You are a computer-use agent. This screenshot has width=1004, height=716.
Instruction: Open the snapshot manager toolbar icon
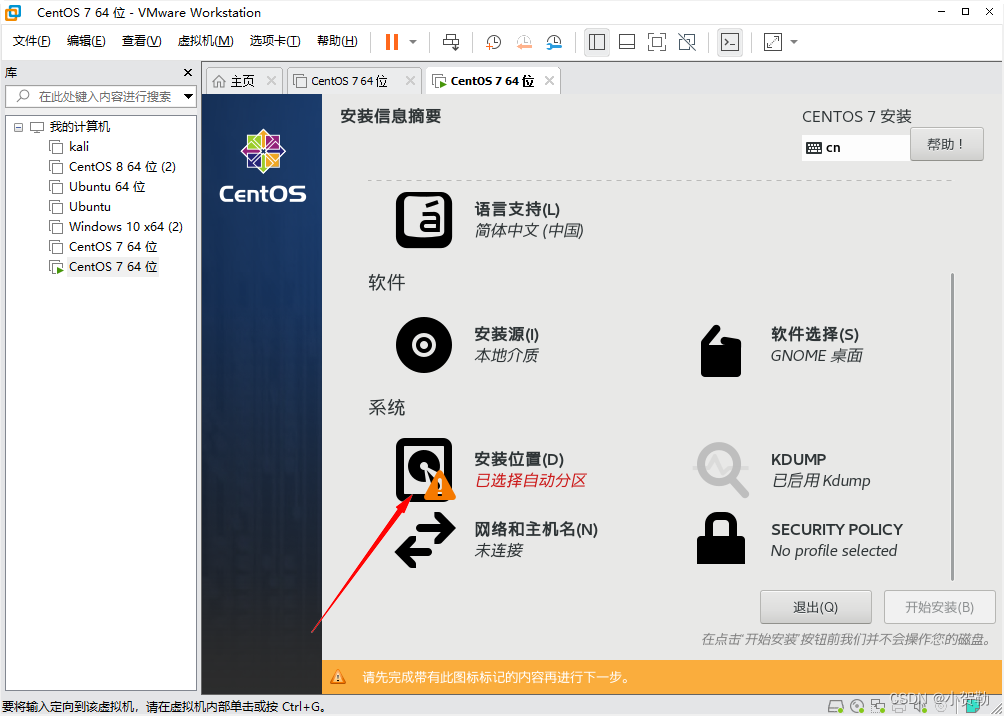[554, 42]
